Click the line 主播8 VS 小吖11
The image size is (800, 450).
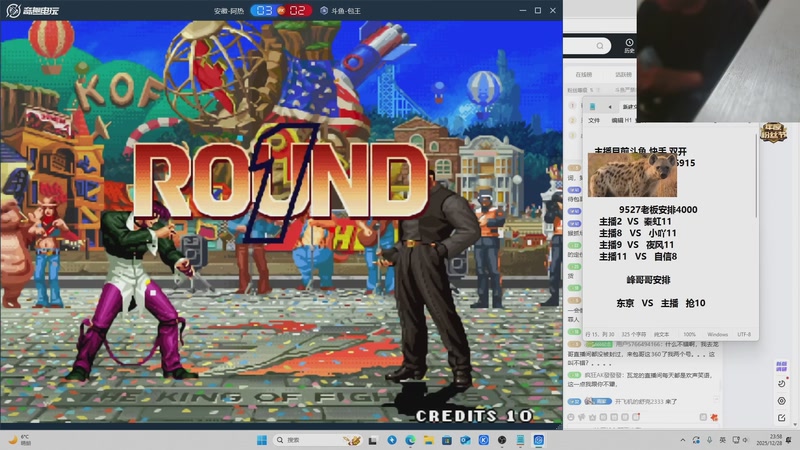(x=638, y=233)
